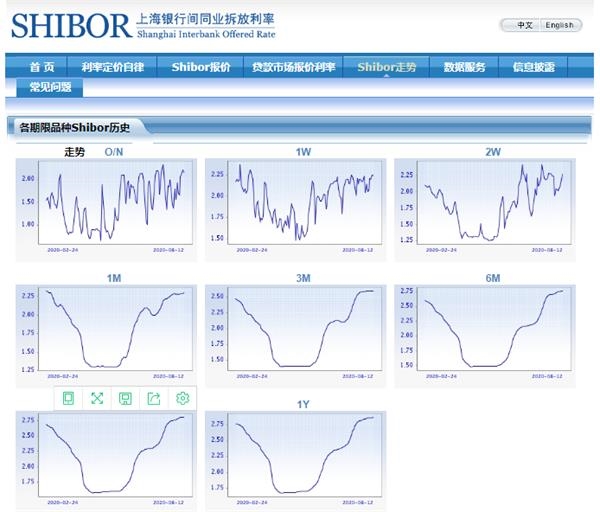600x512 pixels.
Task: Open settings gear in floating toolbar
Action: (x=182, y=398)
